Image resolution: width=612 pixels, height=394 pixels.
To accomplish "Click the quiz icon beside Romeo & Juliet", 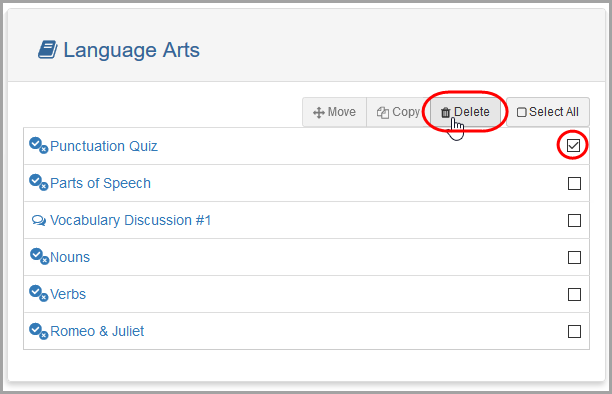I will click(39, 331).
